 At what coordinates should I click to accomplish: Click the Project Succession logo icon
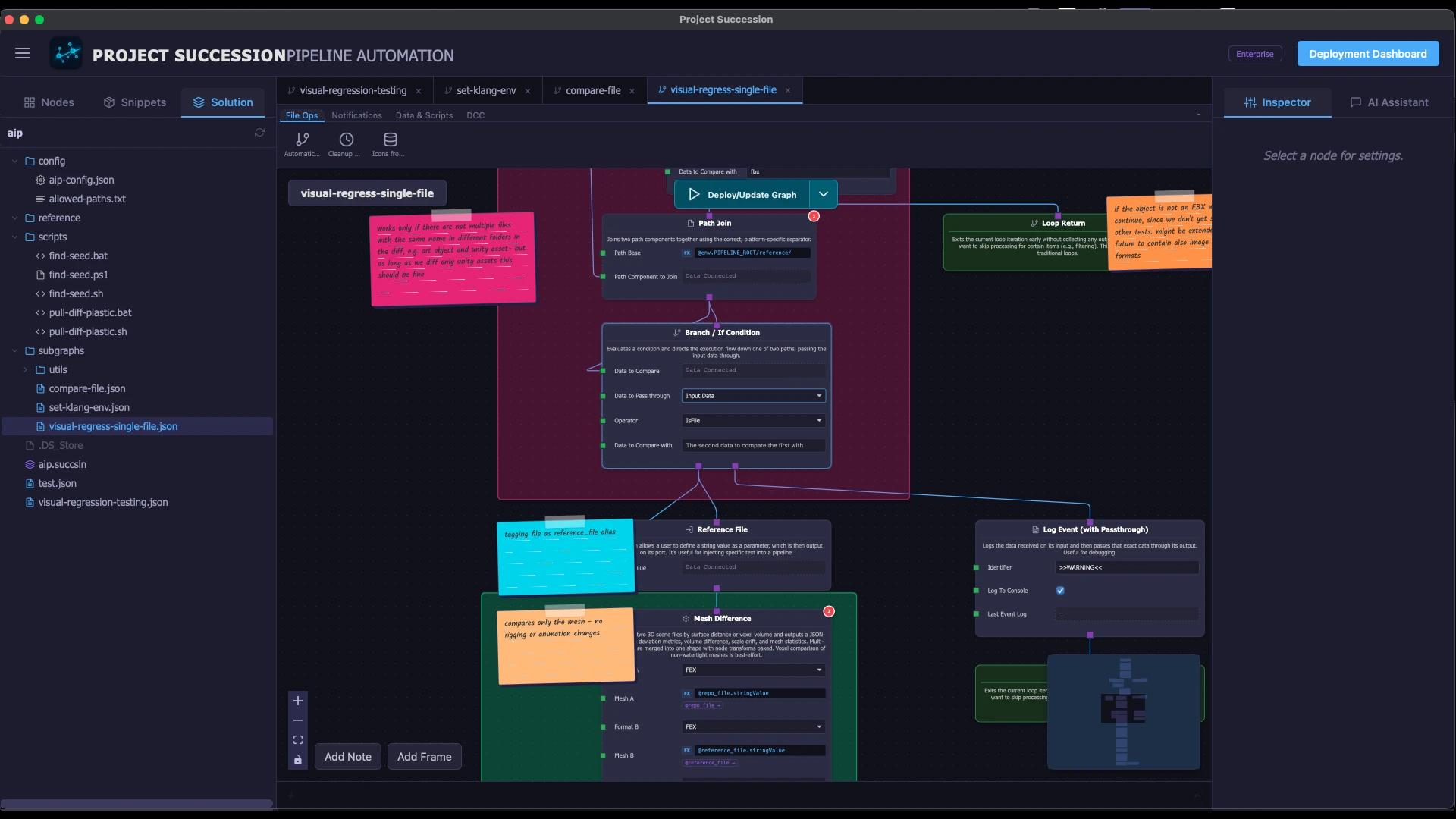coord(67,53)
